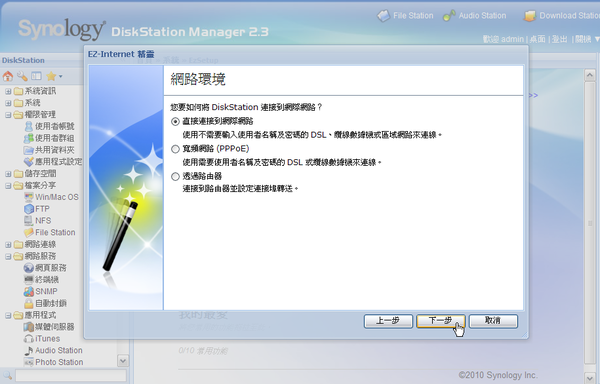Image resolution: width=600 pixels, height=384 pixels.
Task: Open the star favorites dropdown
Action: (54, 76)
